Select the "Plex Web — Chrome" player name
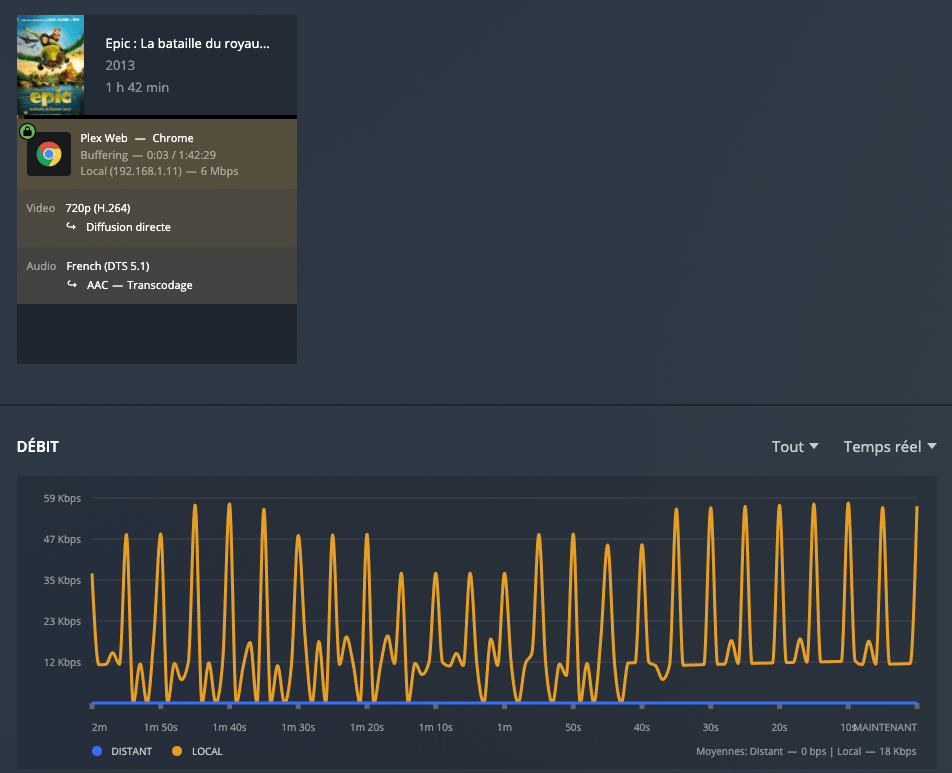This screenshot has height=773, width=952. pos(137,138)
